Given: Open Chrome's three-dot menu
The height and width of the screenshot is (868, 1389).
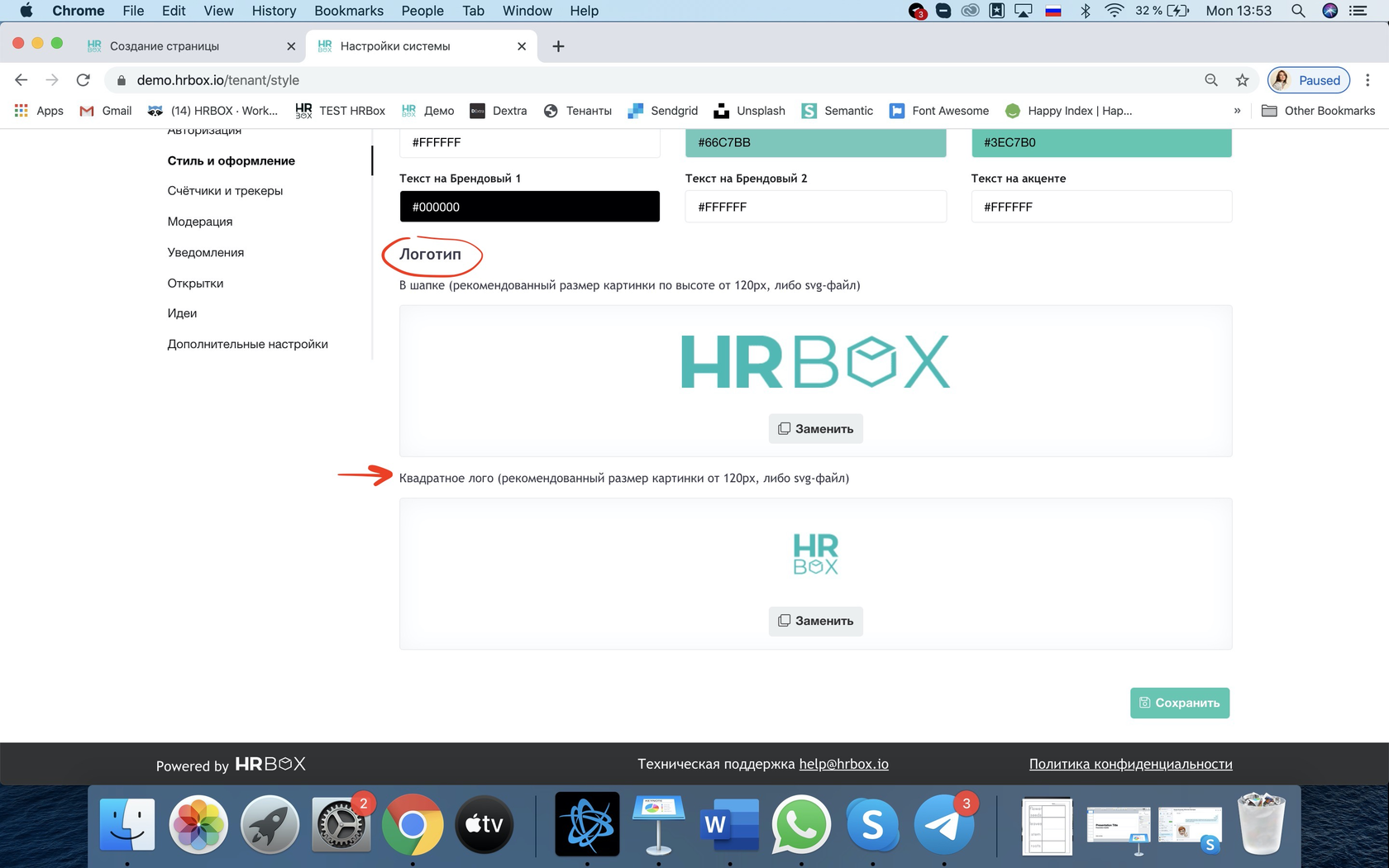Looking at the screenshot, I should [x=1368, y=80].
